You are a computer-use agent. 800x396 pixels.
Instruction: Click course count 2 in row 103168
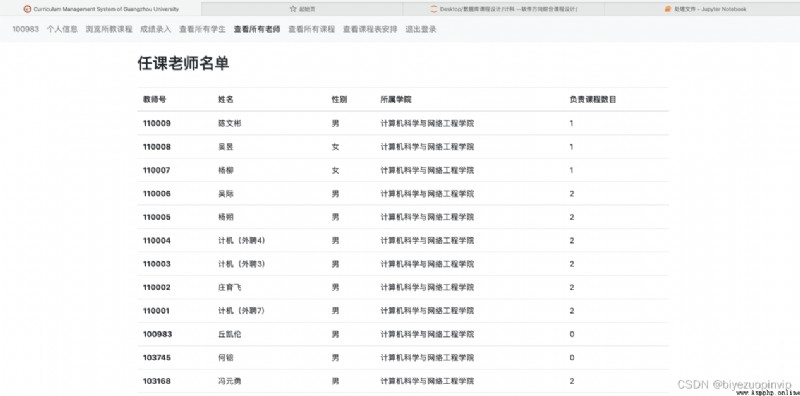(572, 381)
